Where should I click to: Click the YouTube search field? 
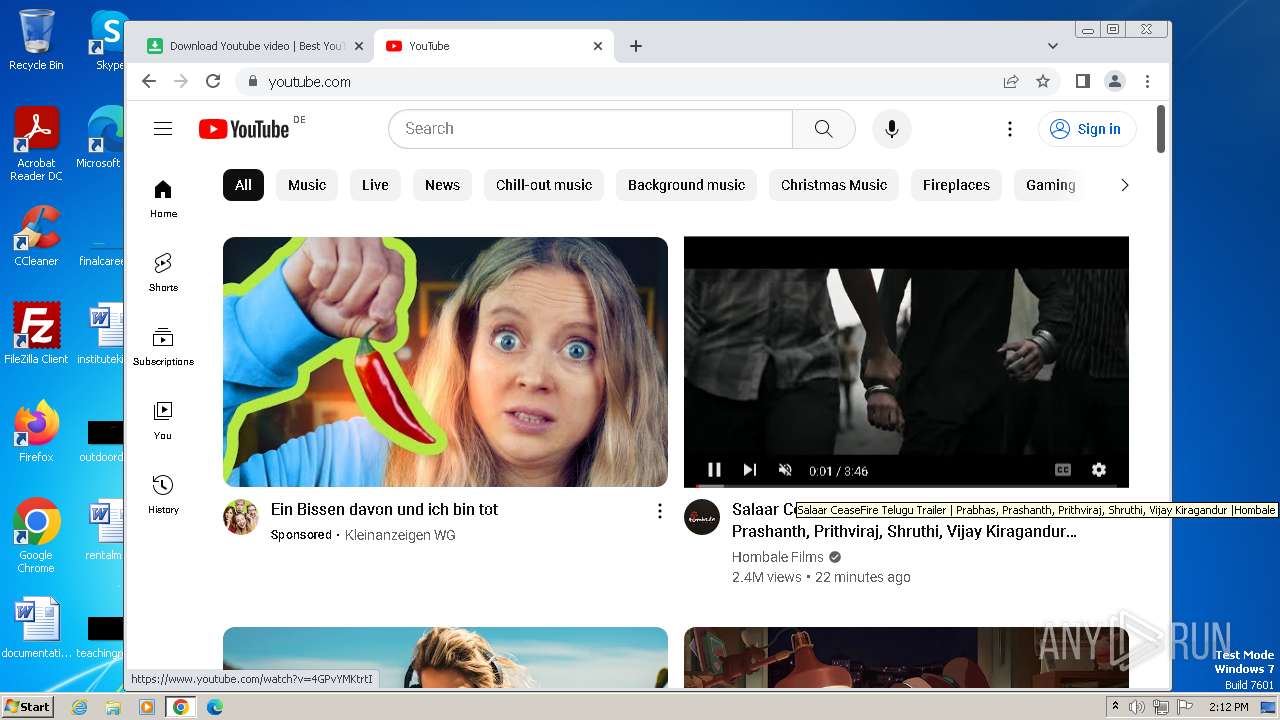[590, 128]
